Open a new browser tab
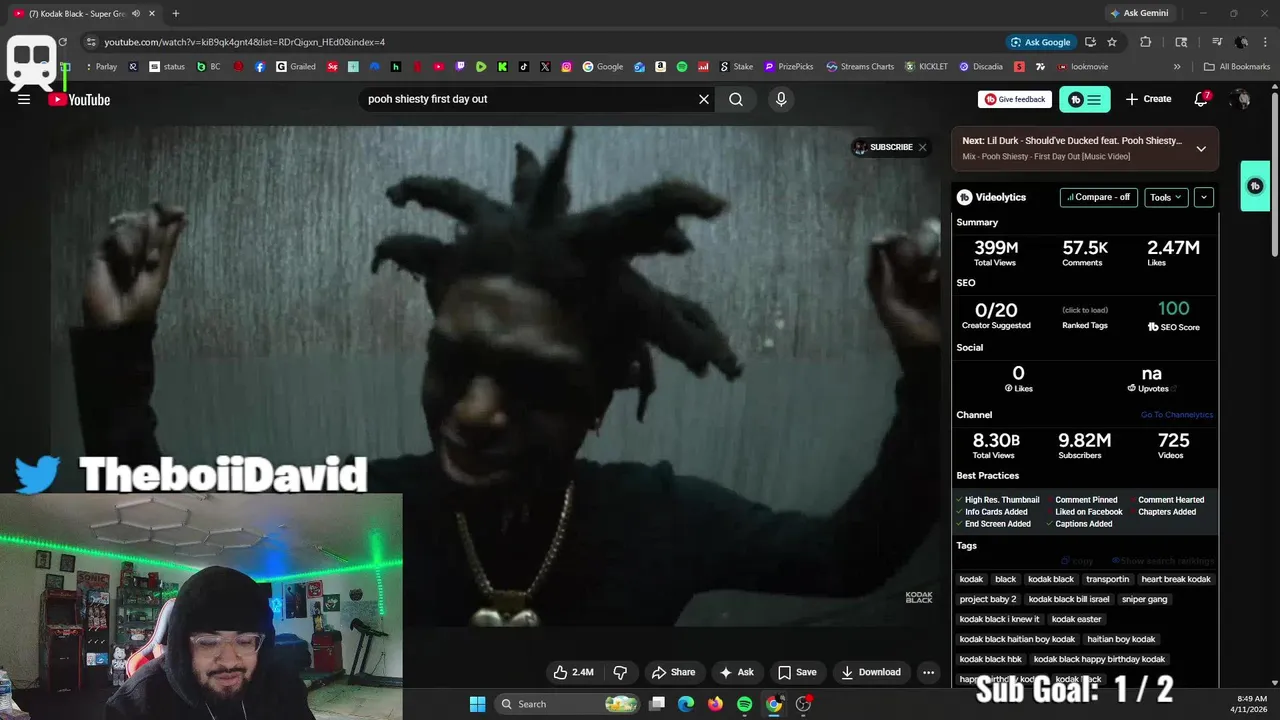The width and height of the screenshot is (1280, 720). coord(176,13)
